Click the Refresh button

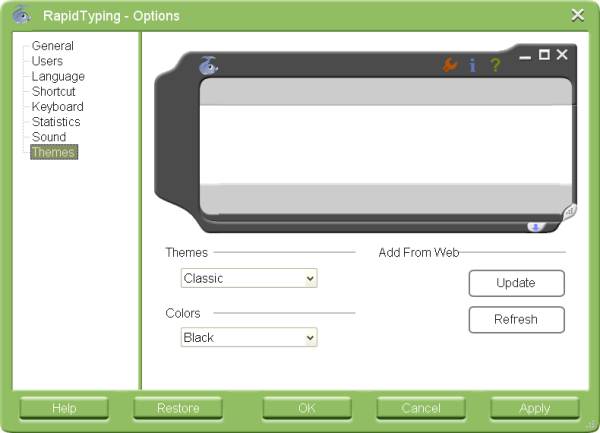517,319
